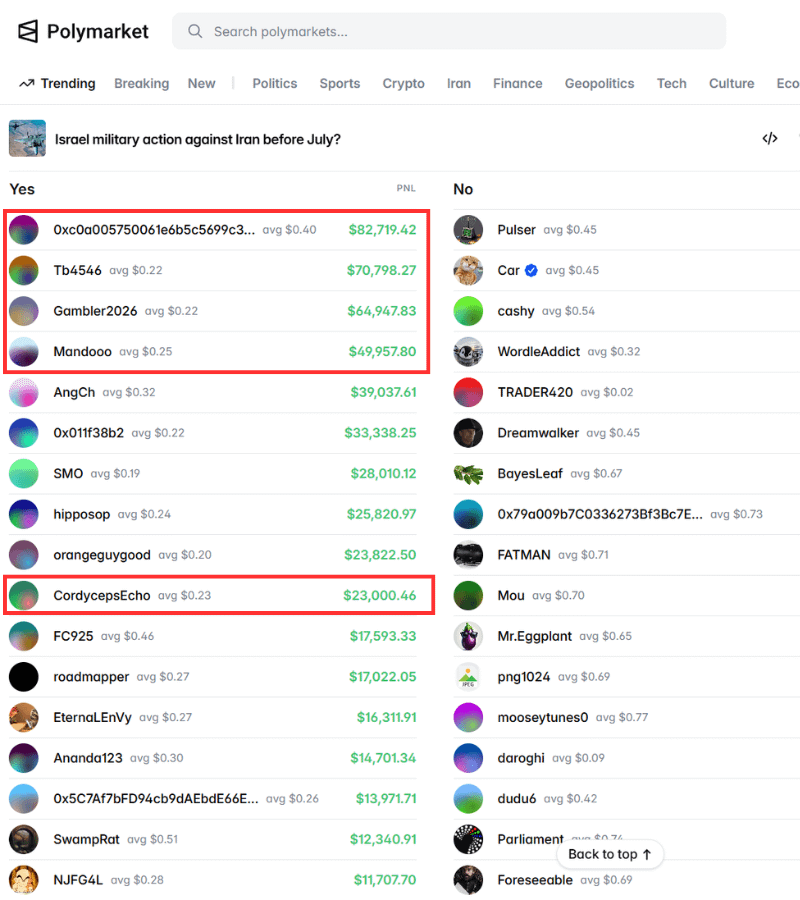This screenshot has width=800, height=900.
Task: Open BayesLeaf's leaf avatar
Action: pyautogui.click(x=468, y=474)
